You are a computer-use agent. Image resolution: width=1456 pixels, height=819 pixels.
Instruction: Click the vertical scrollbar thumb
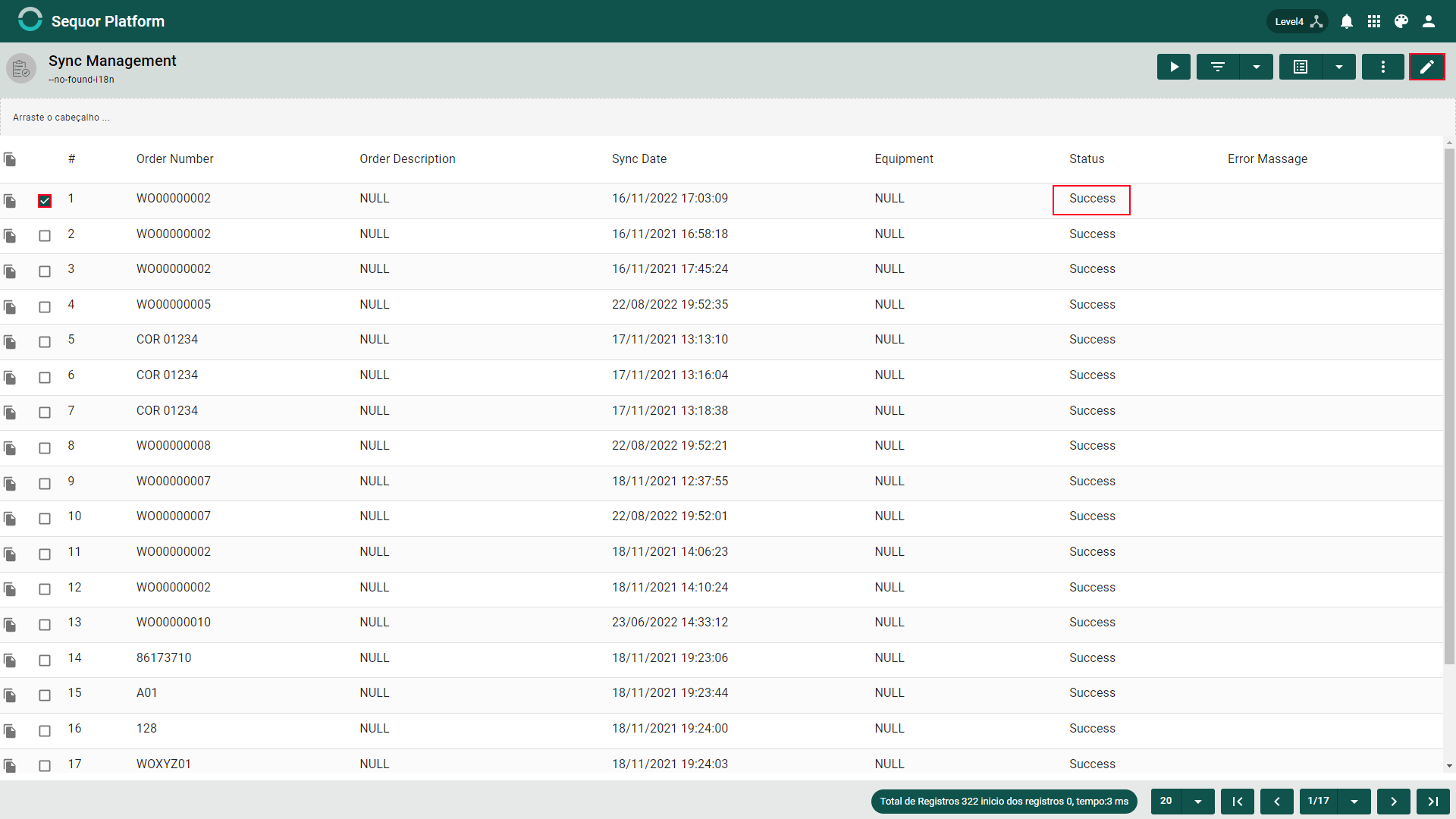pos(1449,406)
